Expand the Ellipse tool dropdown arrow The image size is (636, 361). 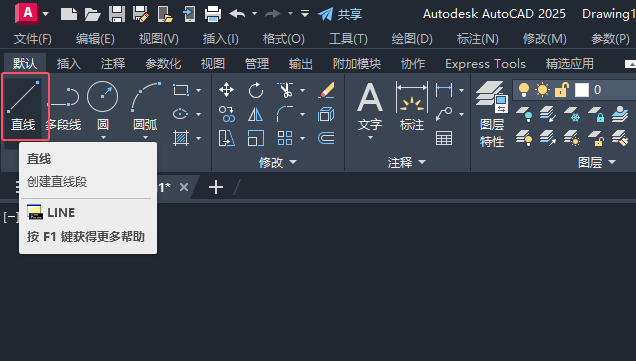(198, 114)
